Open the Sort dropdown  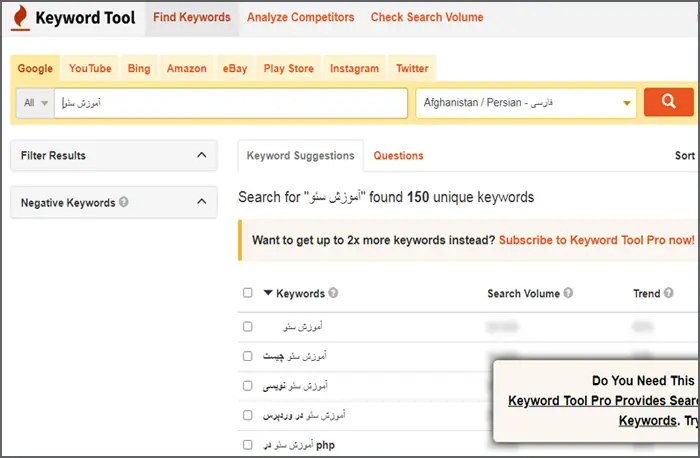(685, 155)
